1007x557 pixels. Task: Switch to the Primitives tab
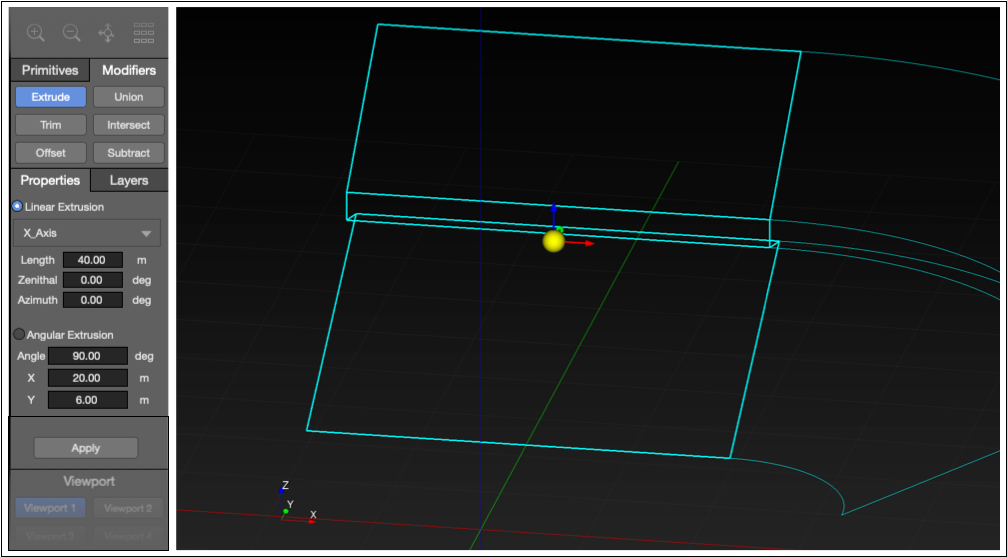50,71
